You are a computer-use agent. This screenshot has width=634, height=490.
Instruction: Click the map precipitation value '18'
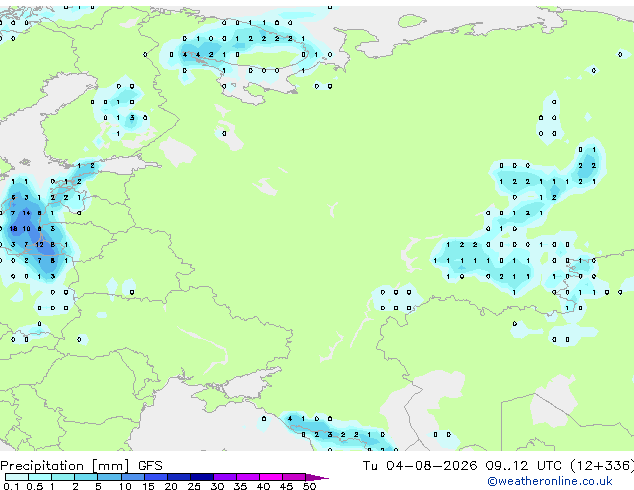pos(13,228)
